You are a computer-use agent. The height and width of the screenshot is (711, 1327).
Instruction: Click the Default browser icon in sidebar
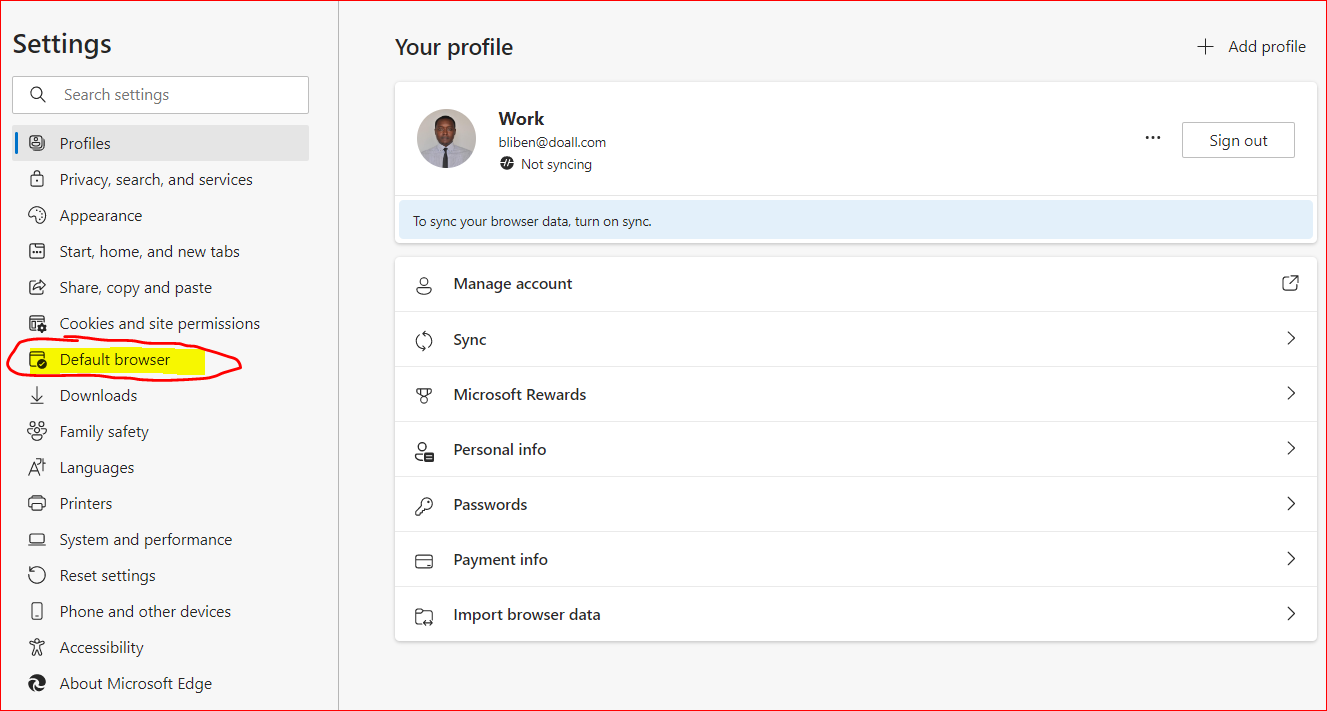pos(38,360)
